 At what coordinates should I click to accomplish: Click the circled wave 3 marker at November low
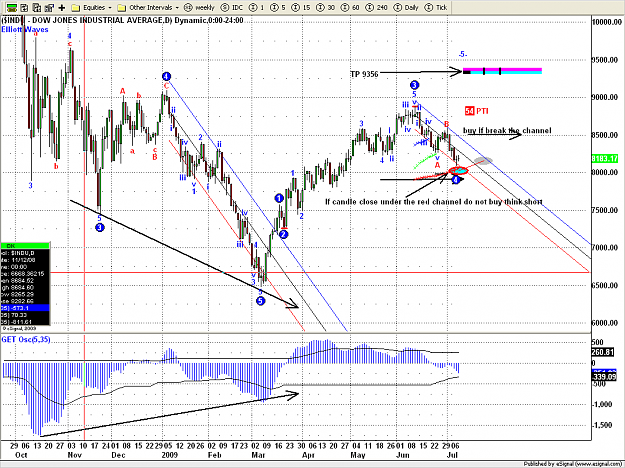100,228
